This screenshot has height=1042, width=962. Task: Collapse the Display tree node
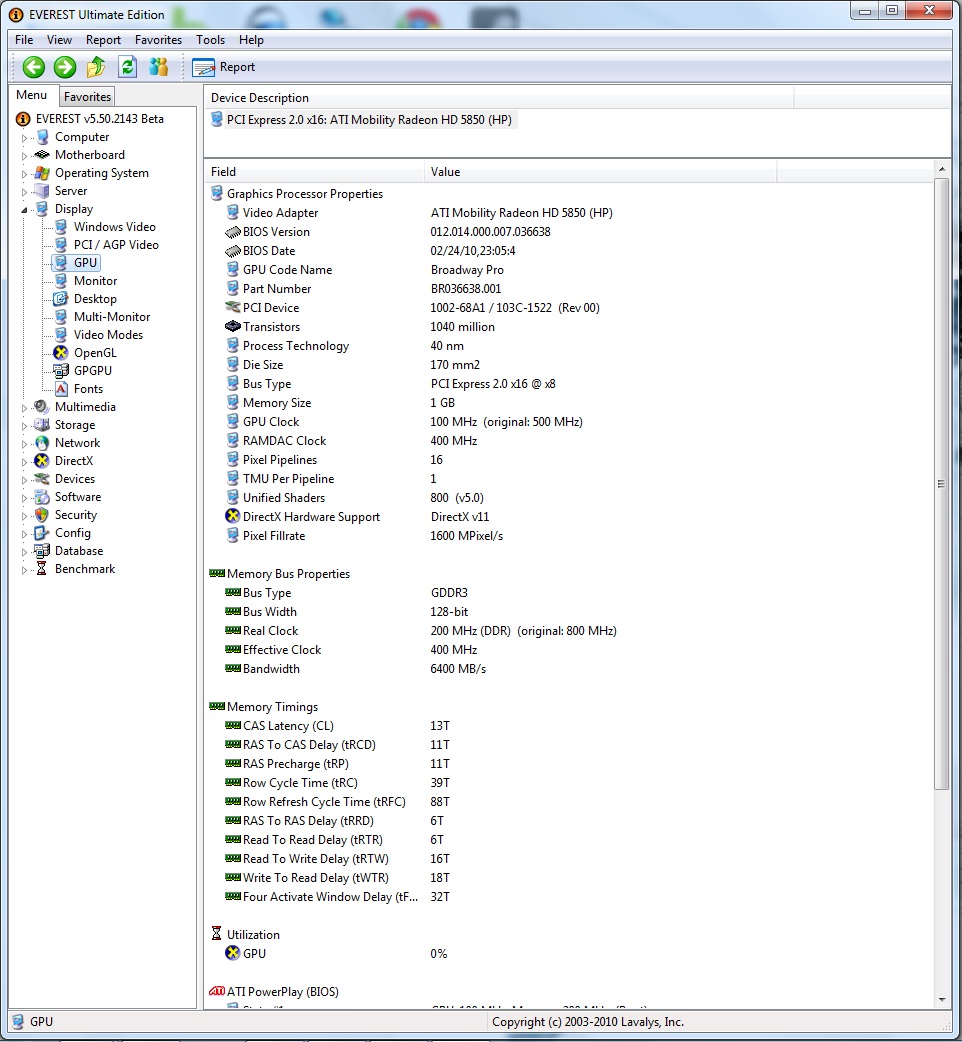coord(25,210)
